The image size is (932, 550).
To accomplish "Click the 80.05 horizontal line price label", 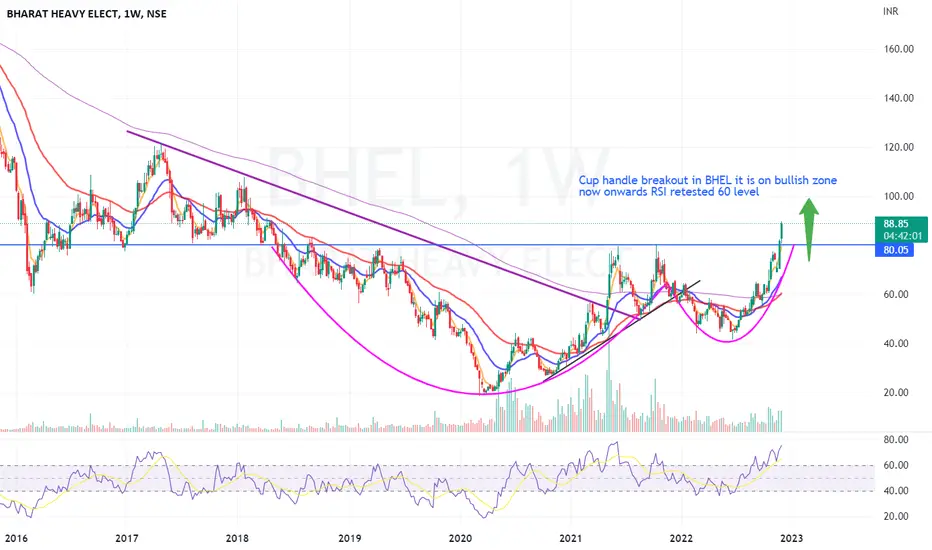I will (895, 250).
